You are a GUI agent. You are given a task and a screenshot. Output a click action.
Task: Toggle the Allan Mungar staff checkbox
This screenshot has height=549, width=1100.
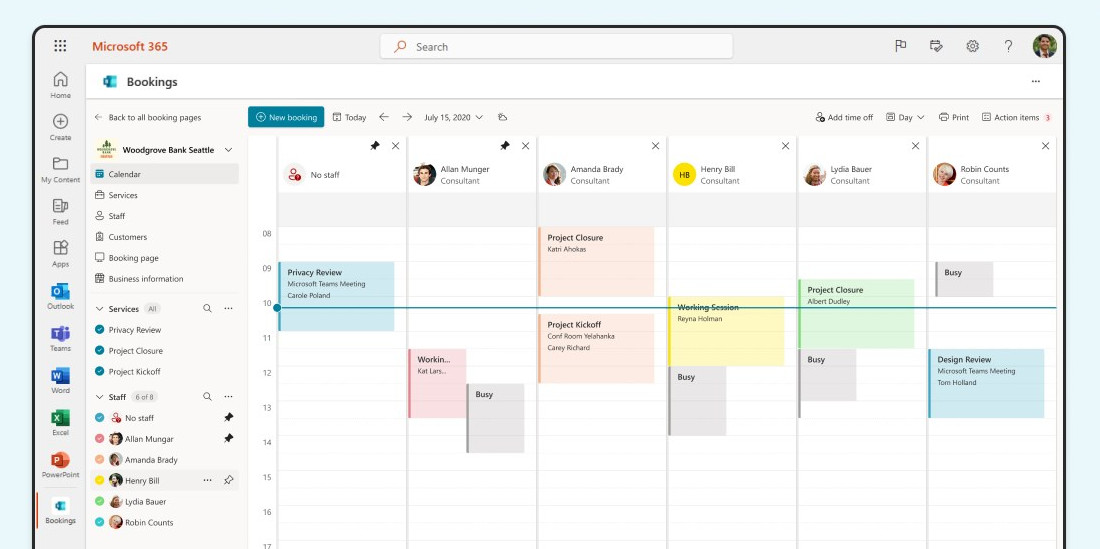[x=99, y=439]
